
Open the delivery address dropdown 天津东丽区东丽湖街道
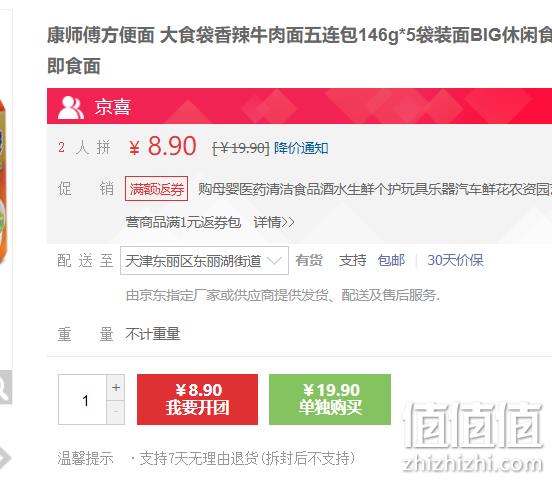click(204, 261)
